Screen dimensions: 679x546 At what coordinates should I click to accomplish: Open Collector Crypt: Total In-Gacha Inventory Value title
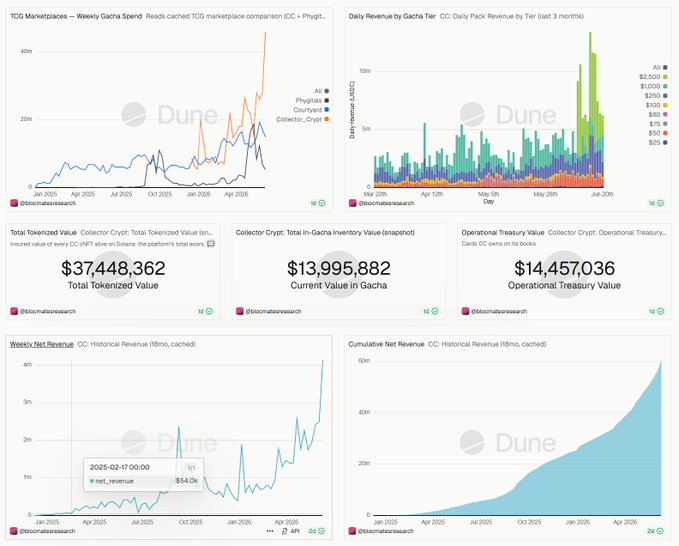tap(325, 233)
